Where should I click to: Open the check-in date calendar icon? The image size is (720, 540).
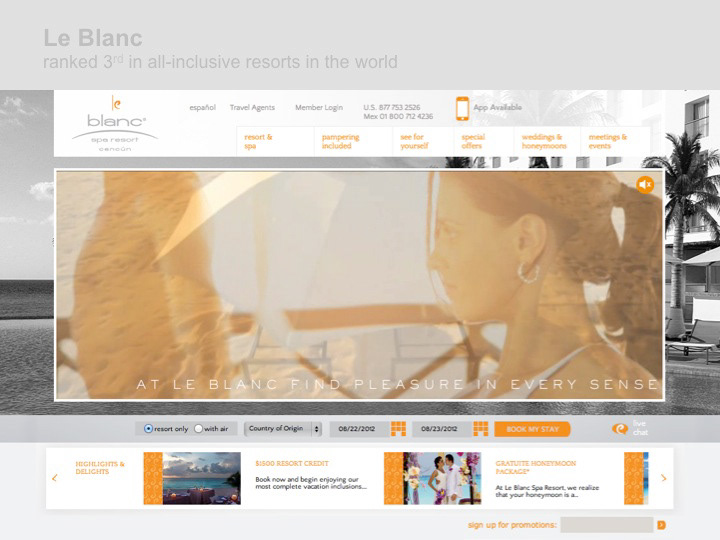click(398, 428)
